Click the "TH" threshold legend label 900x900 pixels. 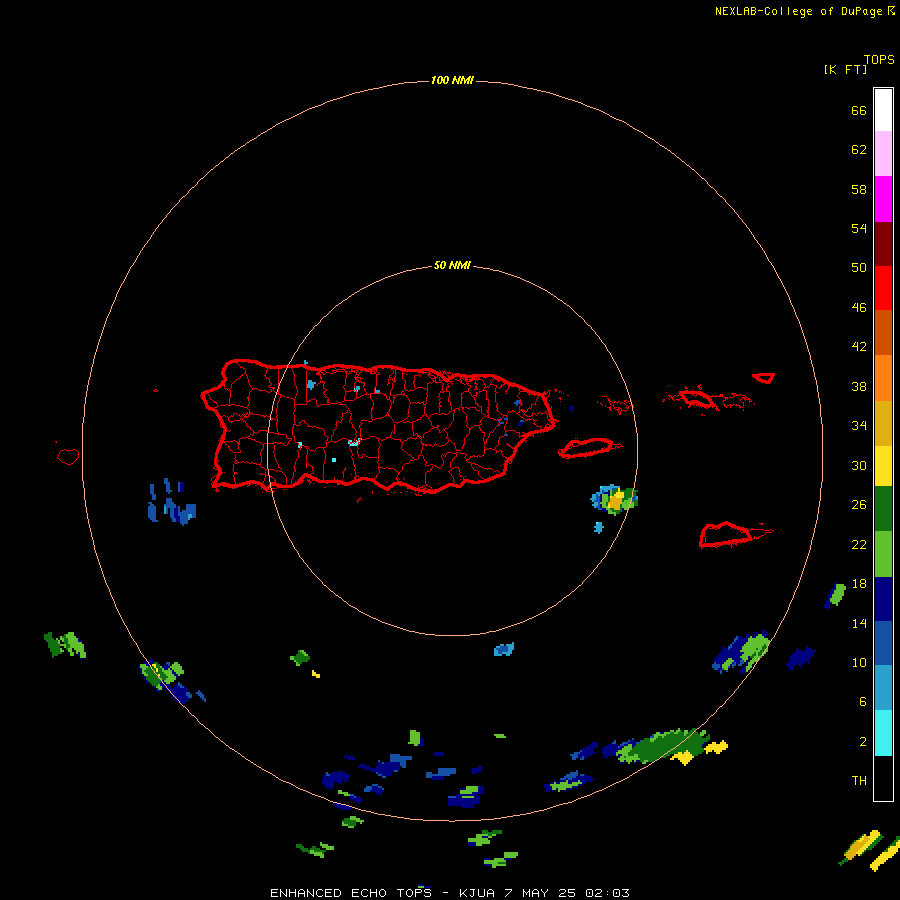(859, 780)
